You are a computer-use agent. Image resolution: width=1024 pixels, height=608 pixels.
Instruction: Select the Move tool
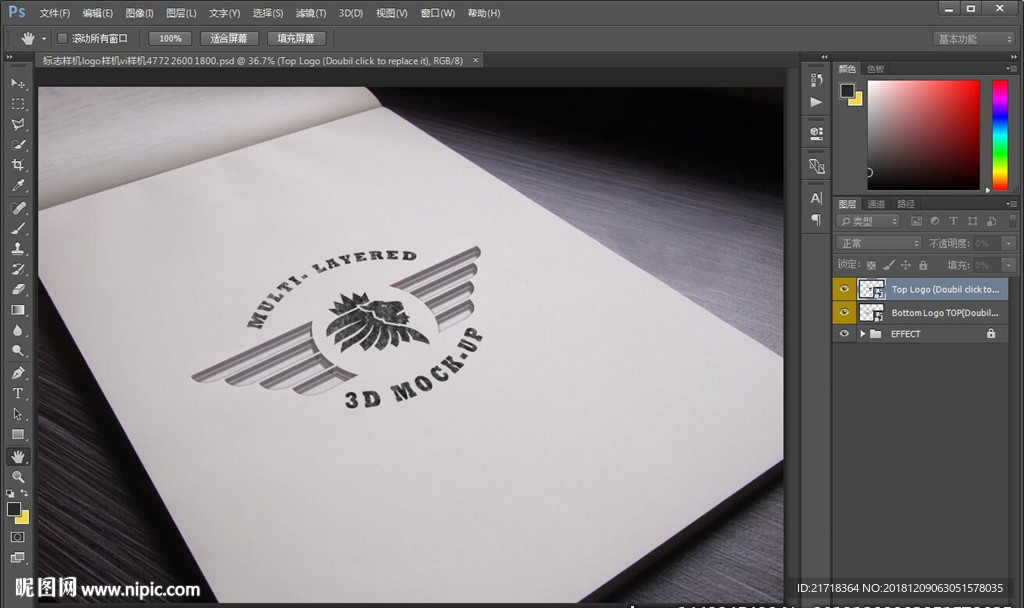[x=18, y=83]
